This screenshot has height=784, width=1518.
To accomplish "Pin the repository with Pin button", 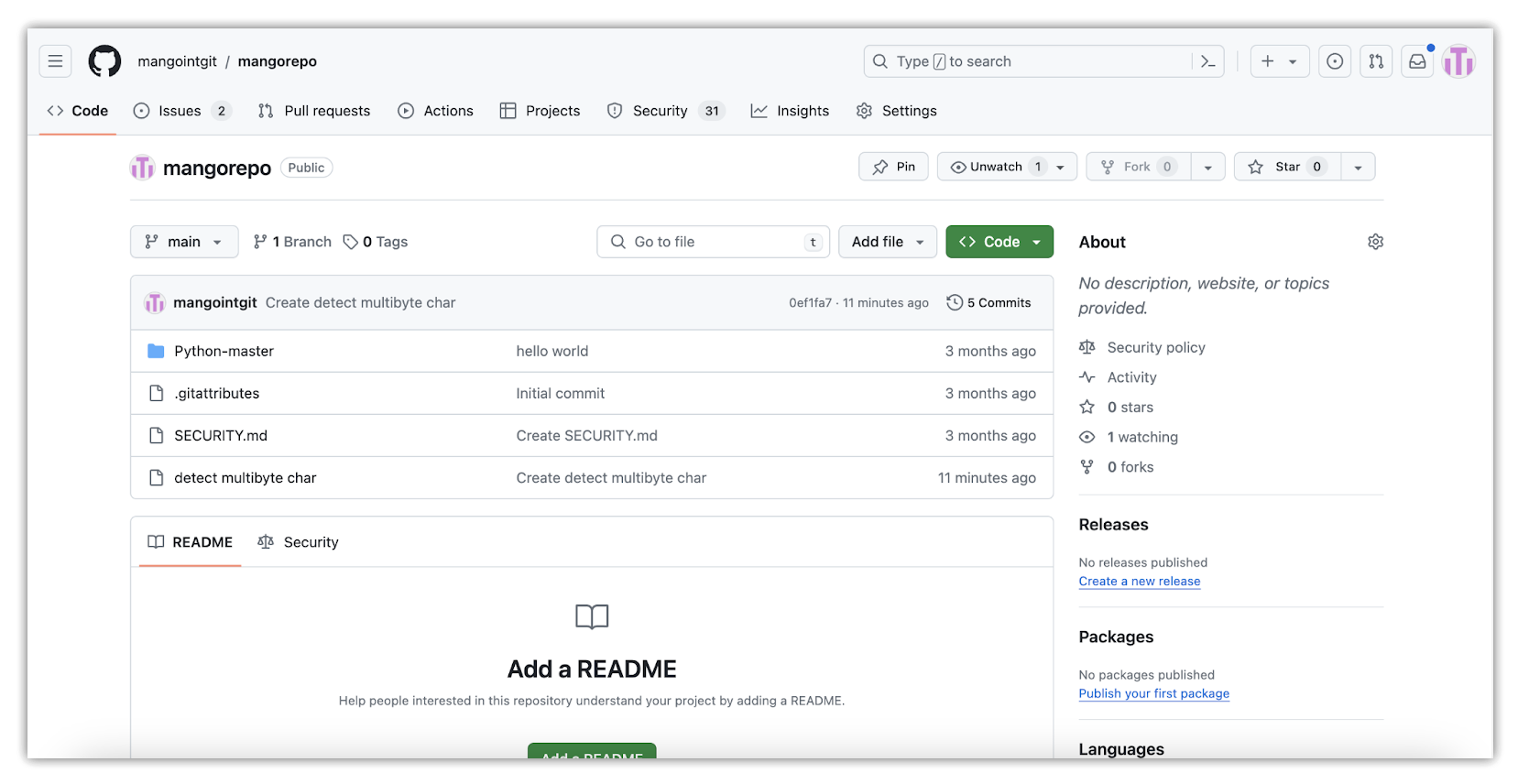I will coord(893,167).
